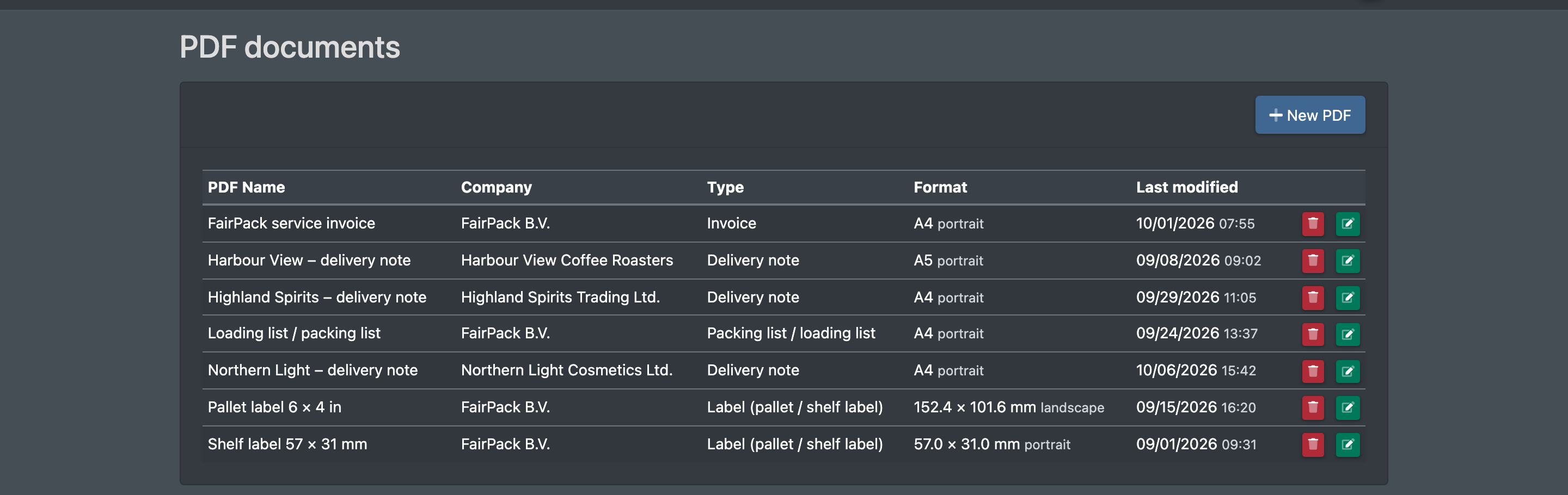Delete the FairPack service invoice PDF
1568x495 pixels.
[x=1312, y=224]
